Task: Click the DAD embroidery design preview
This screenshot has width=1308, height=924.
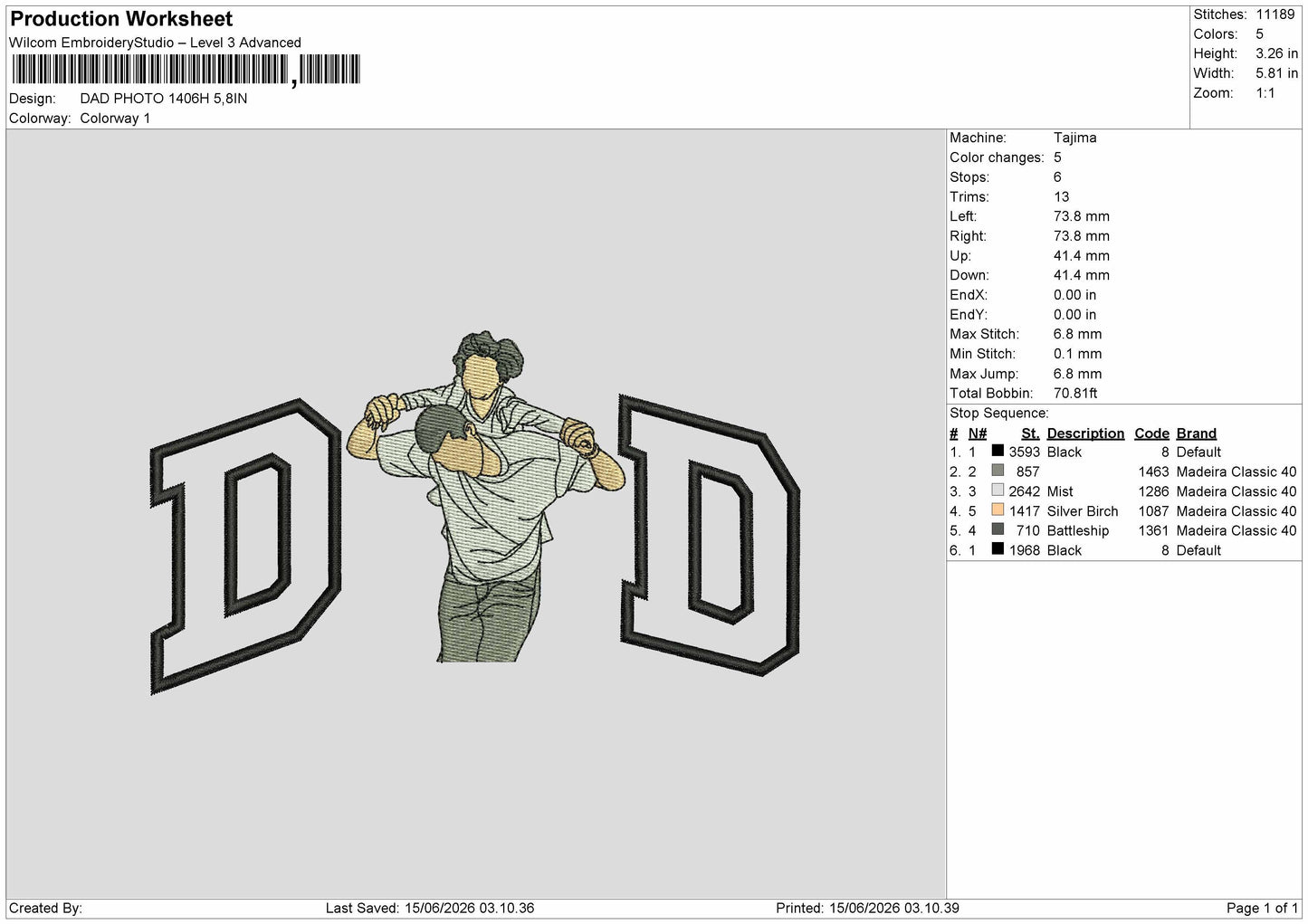Action: tap(475, 513)
